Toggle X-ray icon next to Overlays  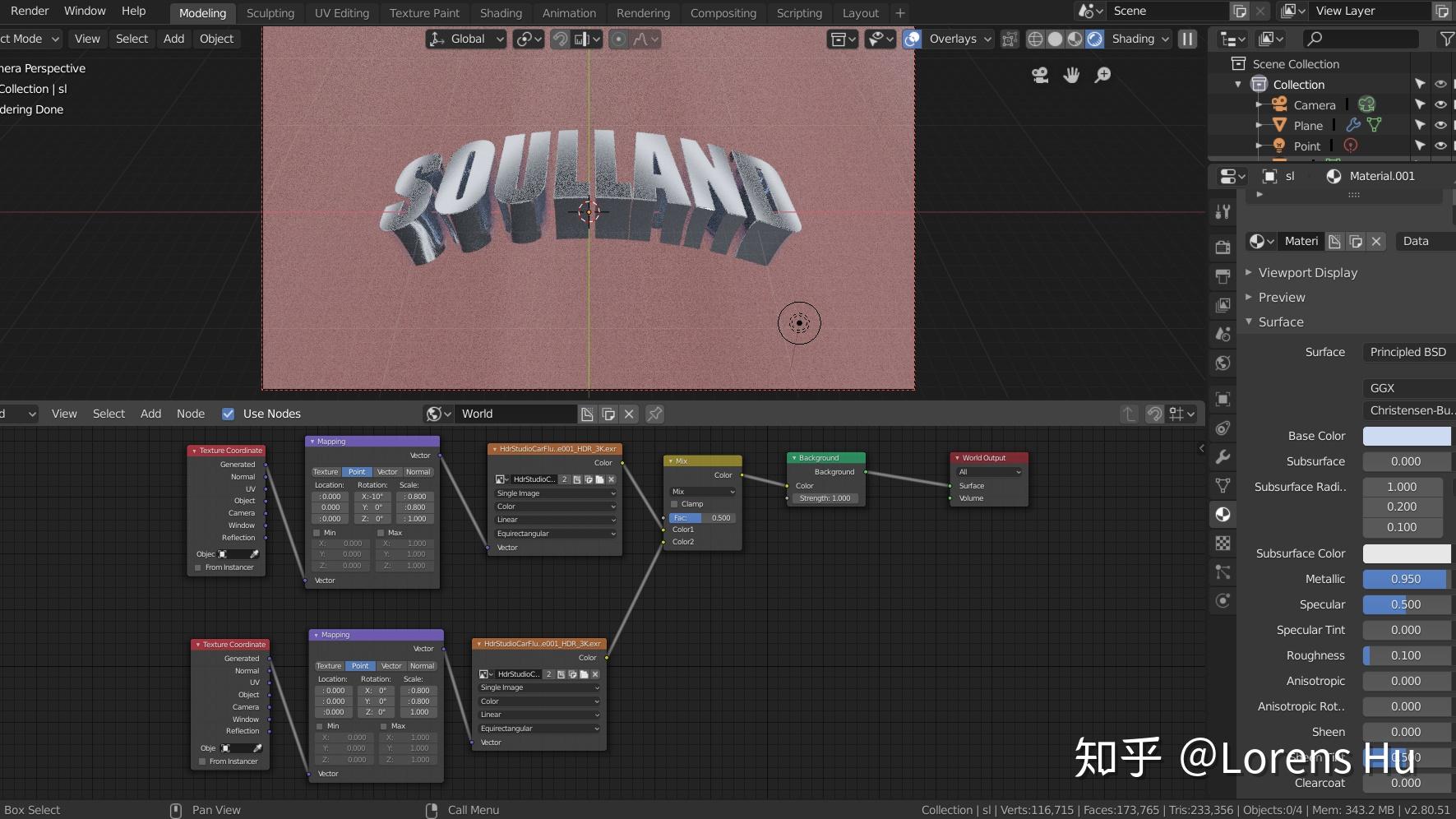point(1010,39)
